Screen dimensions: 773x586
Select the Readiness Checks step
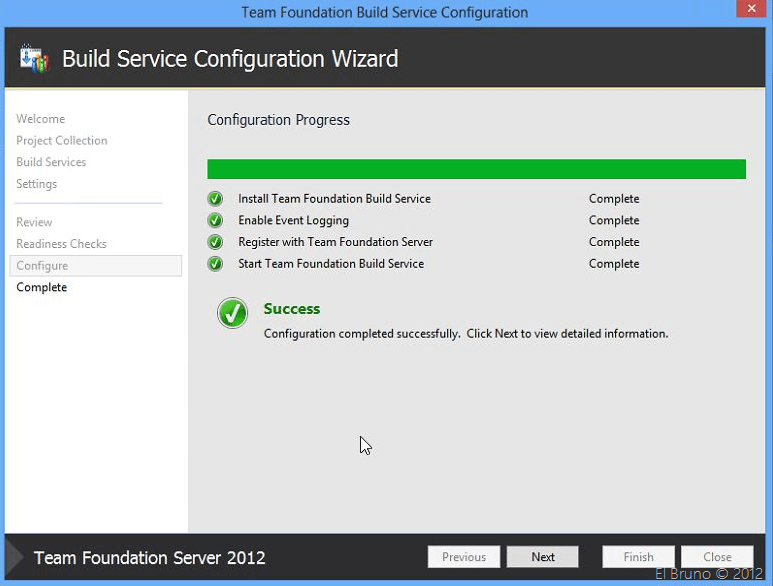click(x=61, y=245)
